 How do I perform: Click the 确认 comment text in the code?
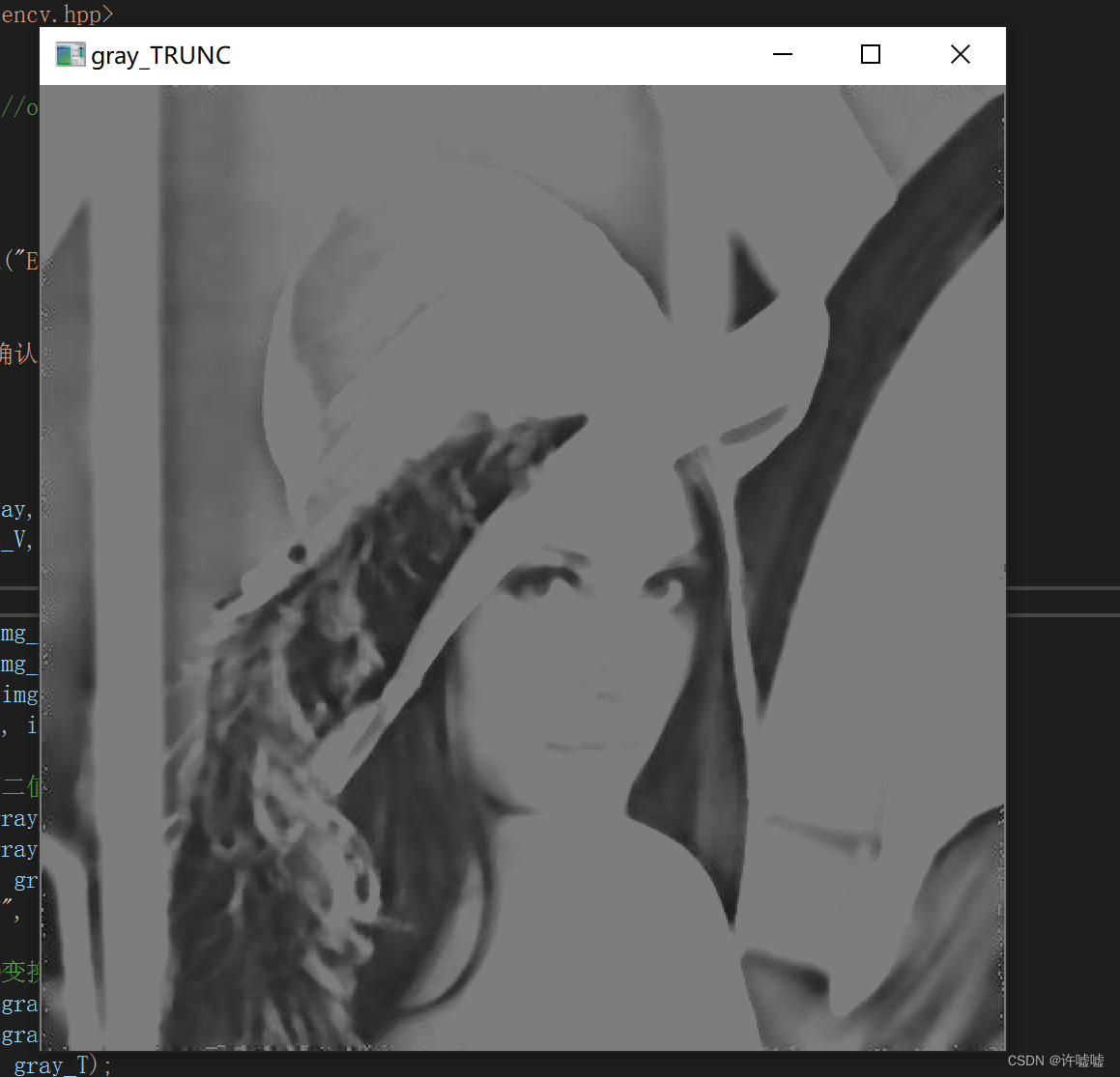tap(19, 354)
